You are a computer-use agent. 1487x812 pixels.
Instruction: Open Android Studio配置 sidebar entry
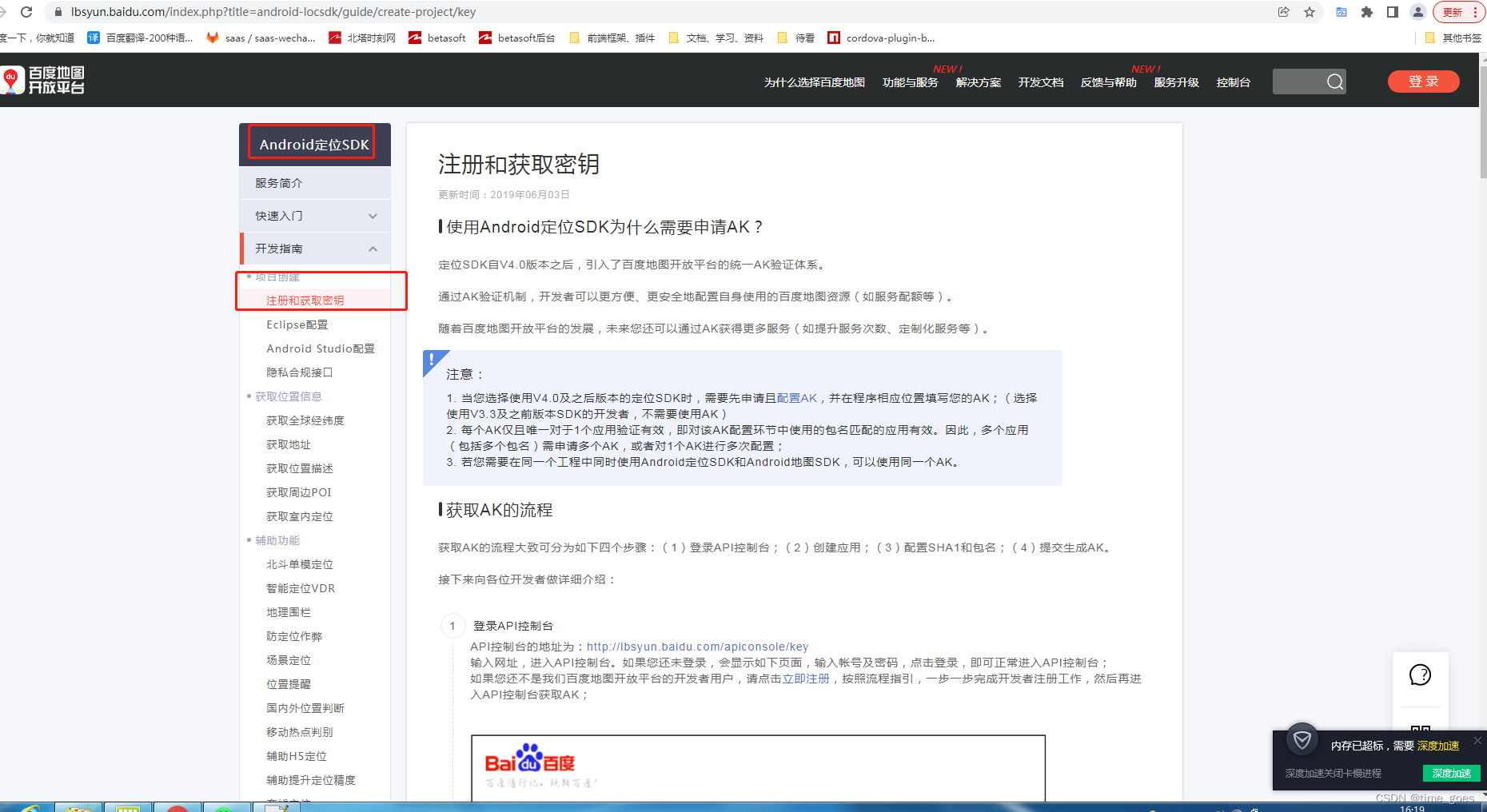321,348
